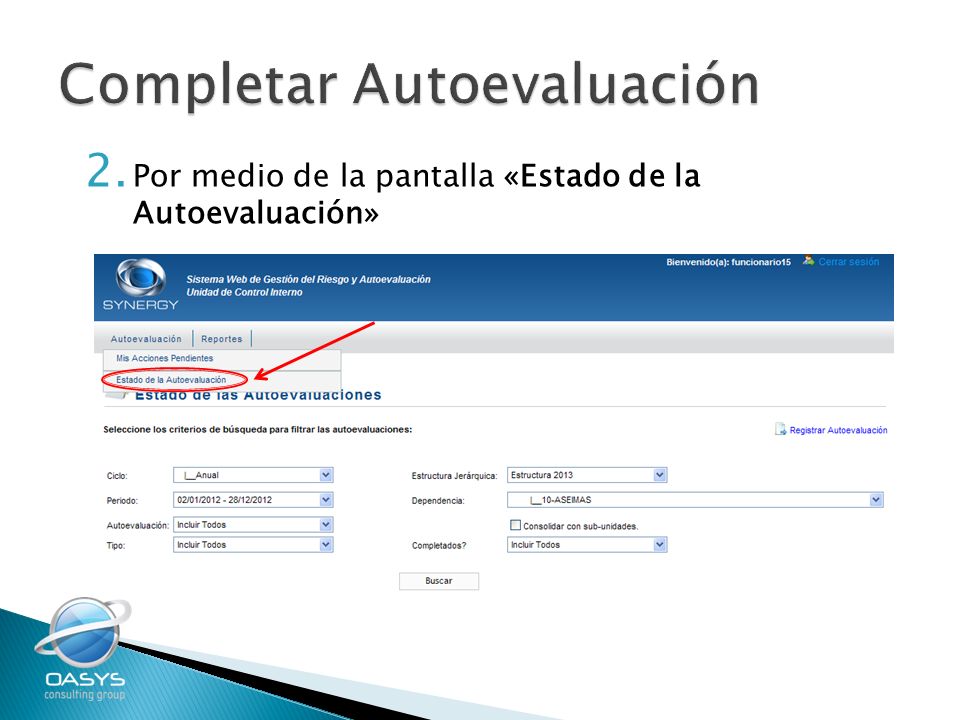Viewport: 960px width, 720px height.
Task: Click the OASYS consulting group logo
Action: pos(83,649)
